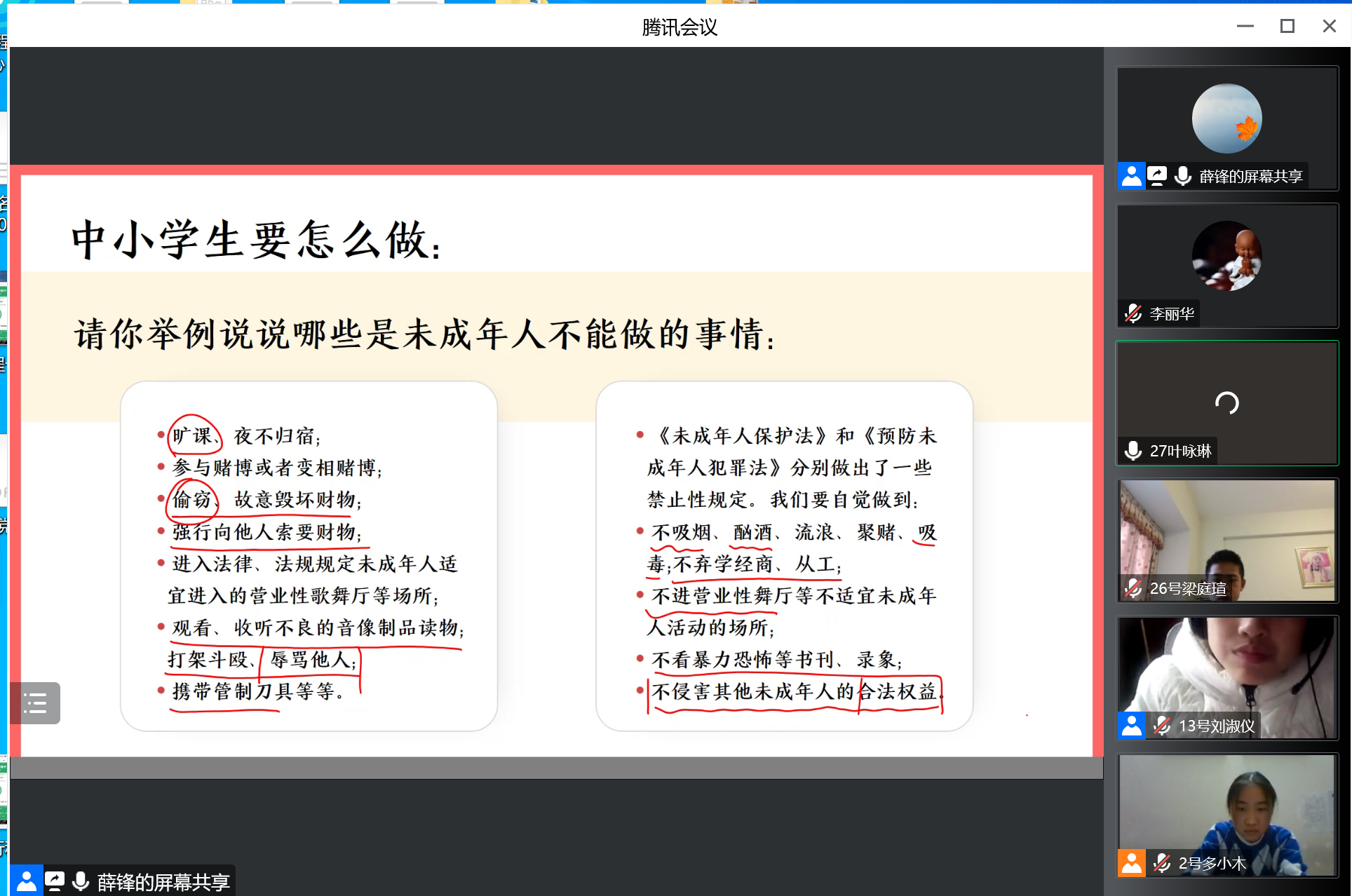
Task: Click microphone icon beside 27叶咏琳
Action: (x=1133, y=451)
